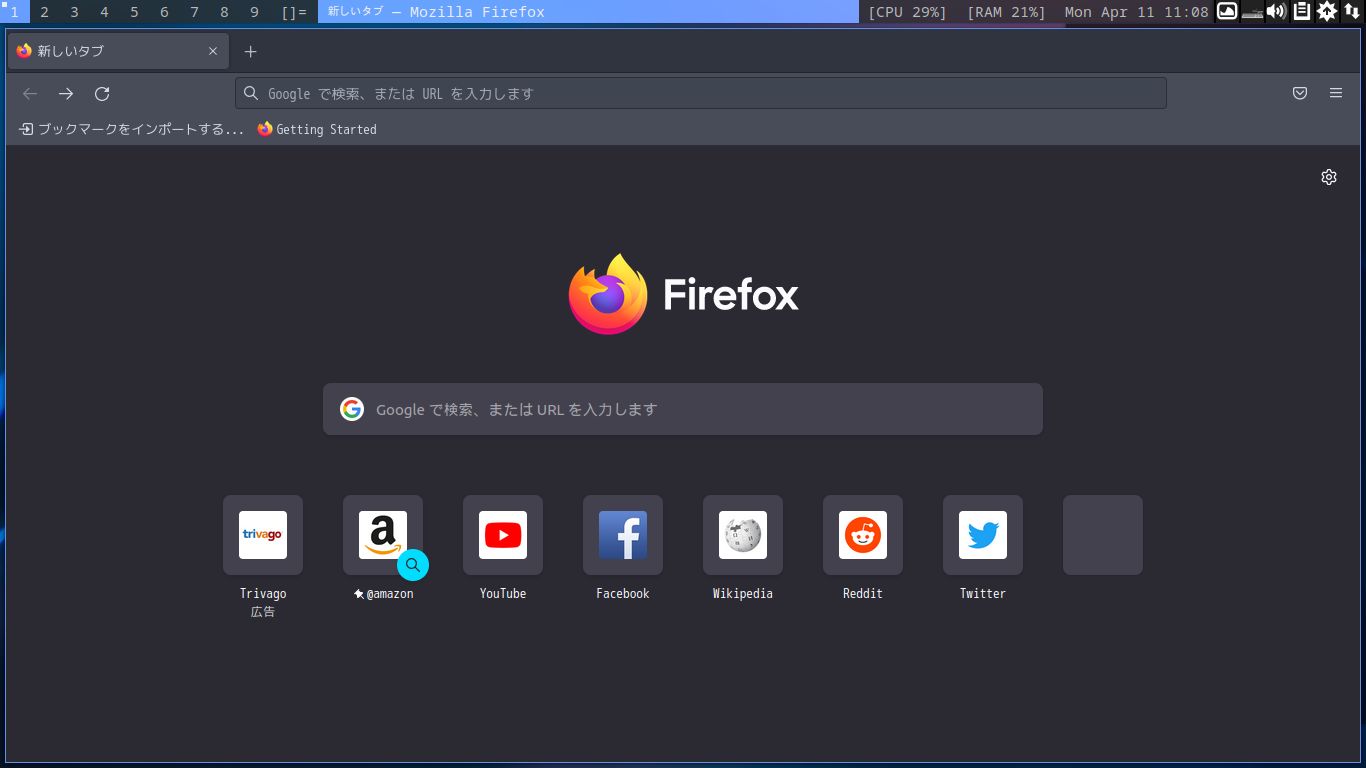1366x768 pixels.
Task: Open the system monitor graph tray icon
Action: pyautogui.click(x=1227, y=11)
